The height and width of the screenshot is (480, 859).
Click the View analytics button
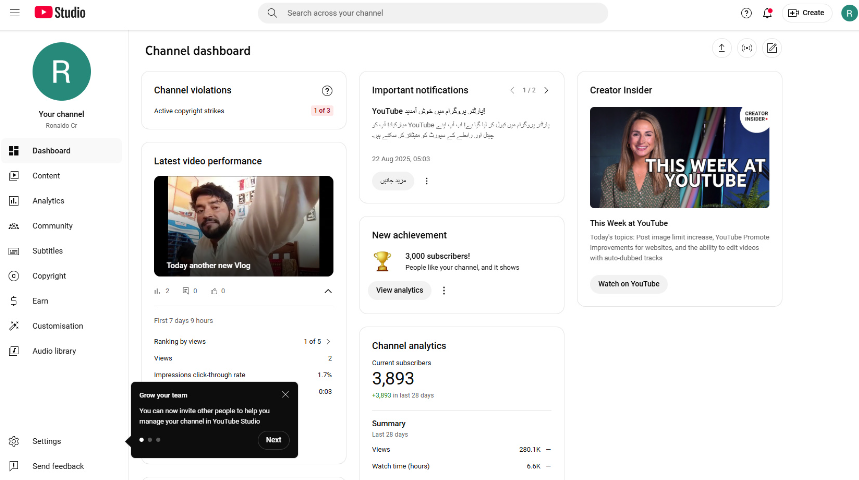399,291
